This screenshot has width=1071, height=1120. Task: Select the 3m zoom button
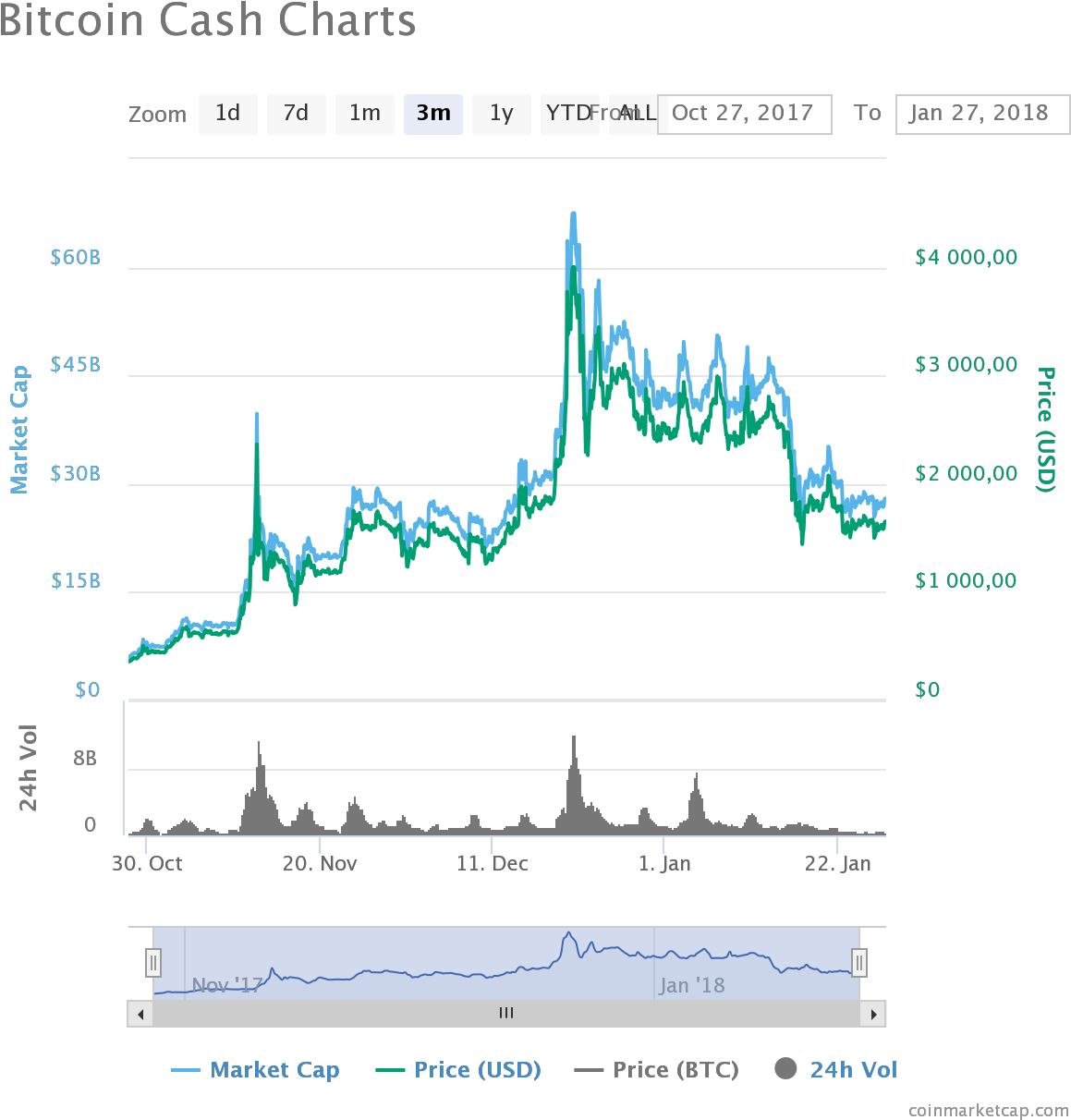coord(432,114)
